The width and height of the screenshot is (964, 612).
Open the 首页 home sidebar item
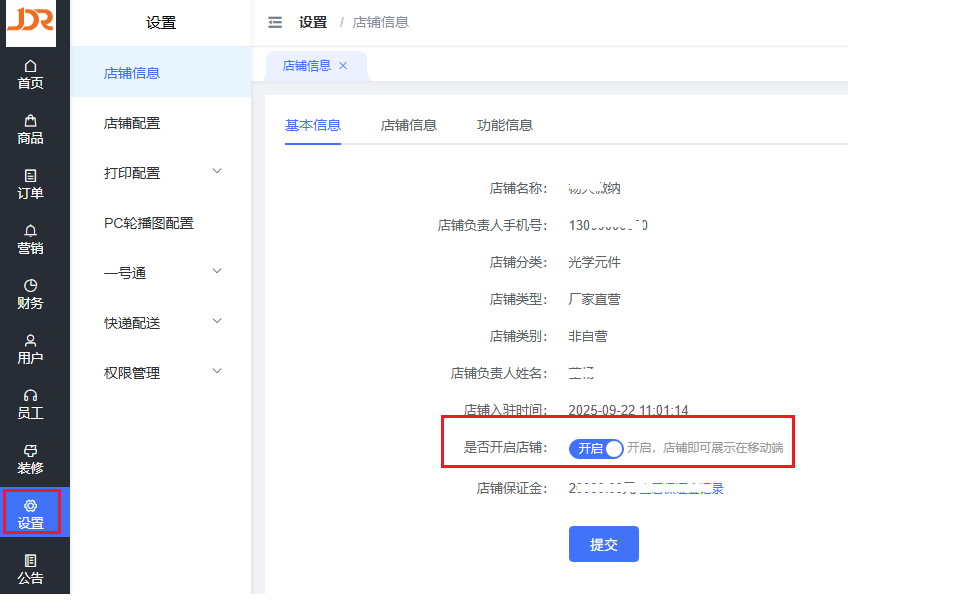[30, 74]
